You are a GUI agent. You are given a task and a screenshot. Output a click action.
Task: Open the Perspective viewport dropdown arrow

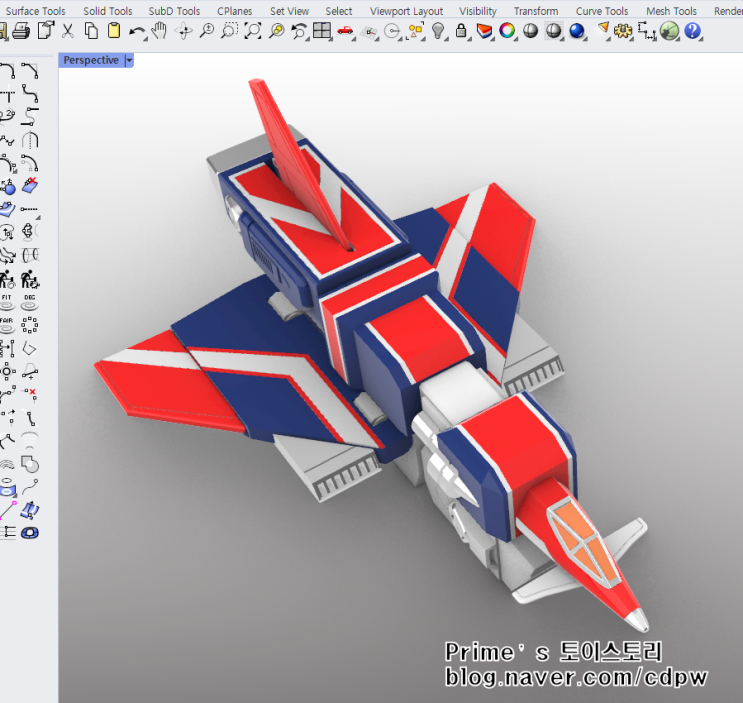click(x=129, y=60)
